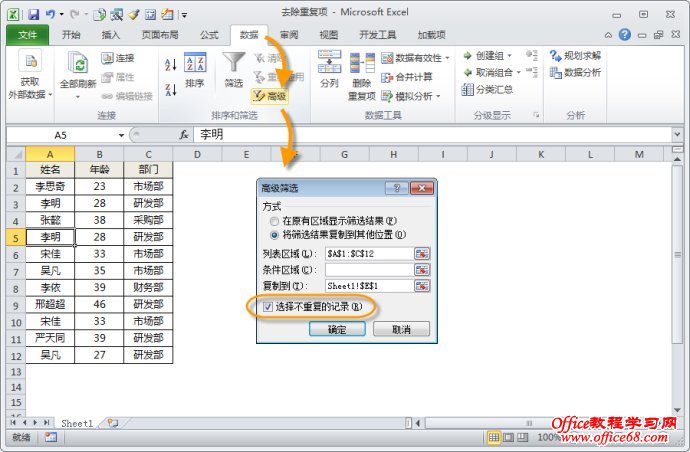Click 合并计算 (Consolidate) icon

point(386,77)
